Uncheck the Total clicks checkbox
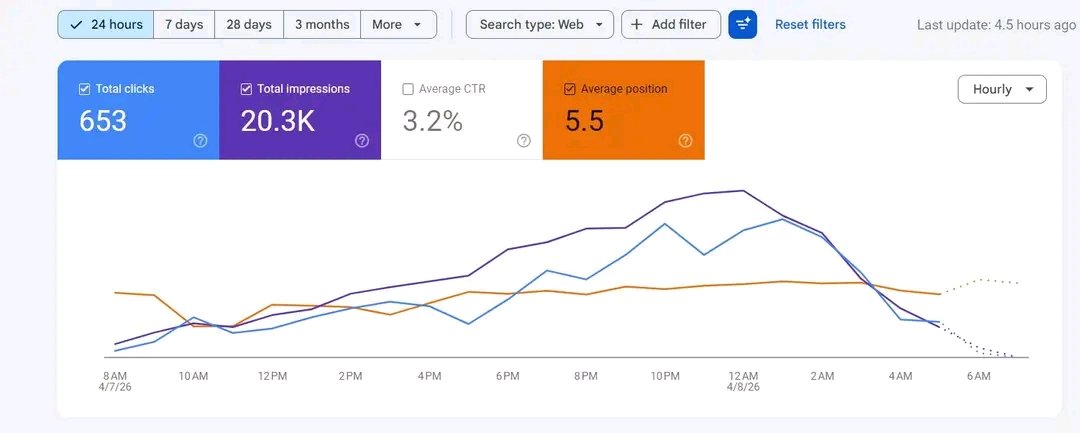Viewport: 1080px width, 433px height. pos(84,89)
